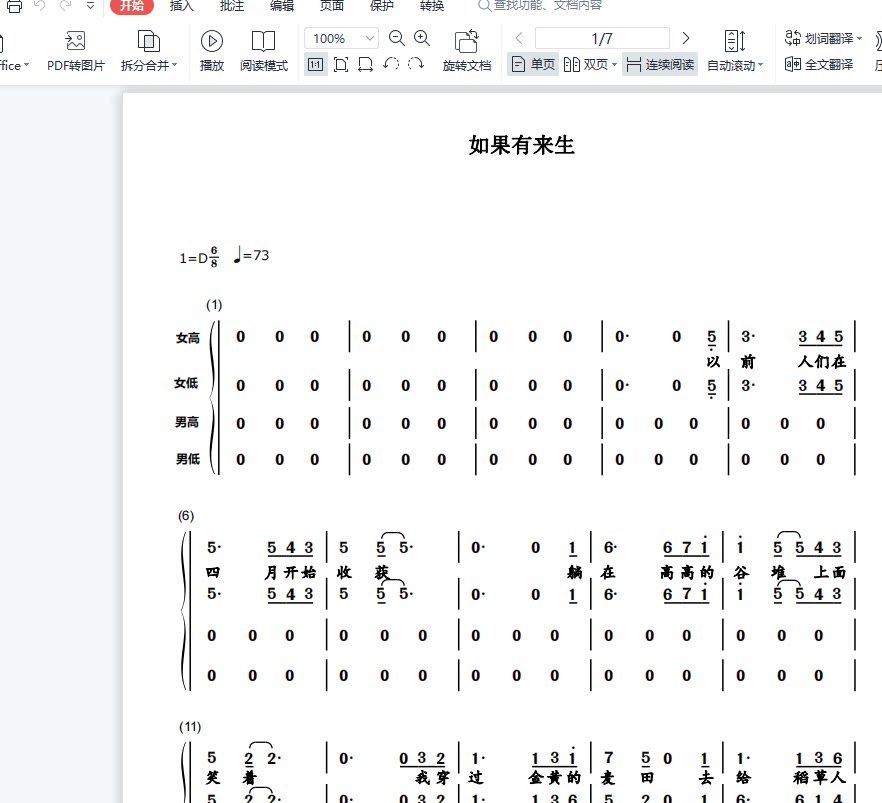The width and height of the screenshot is (882, 803).
Task: Click the print icon in quick access bar
Action: (14, 6)
